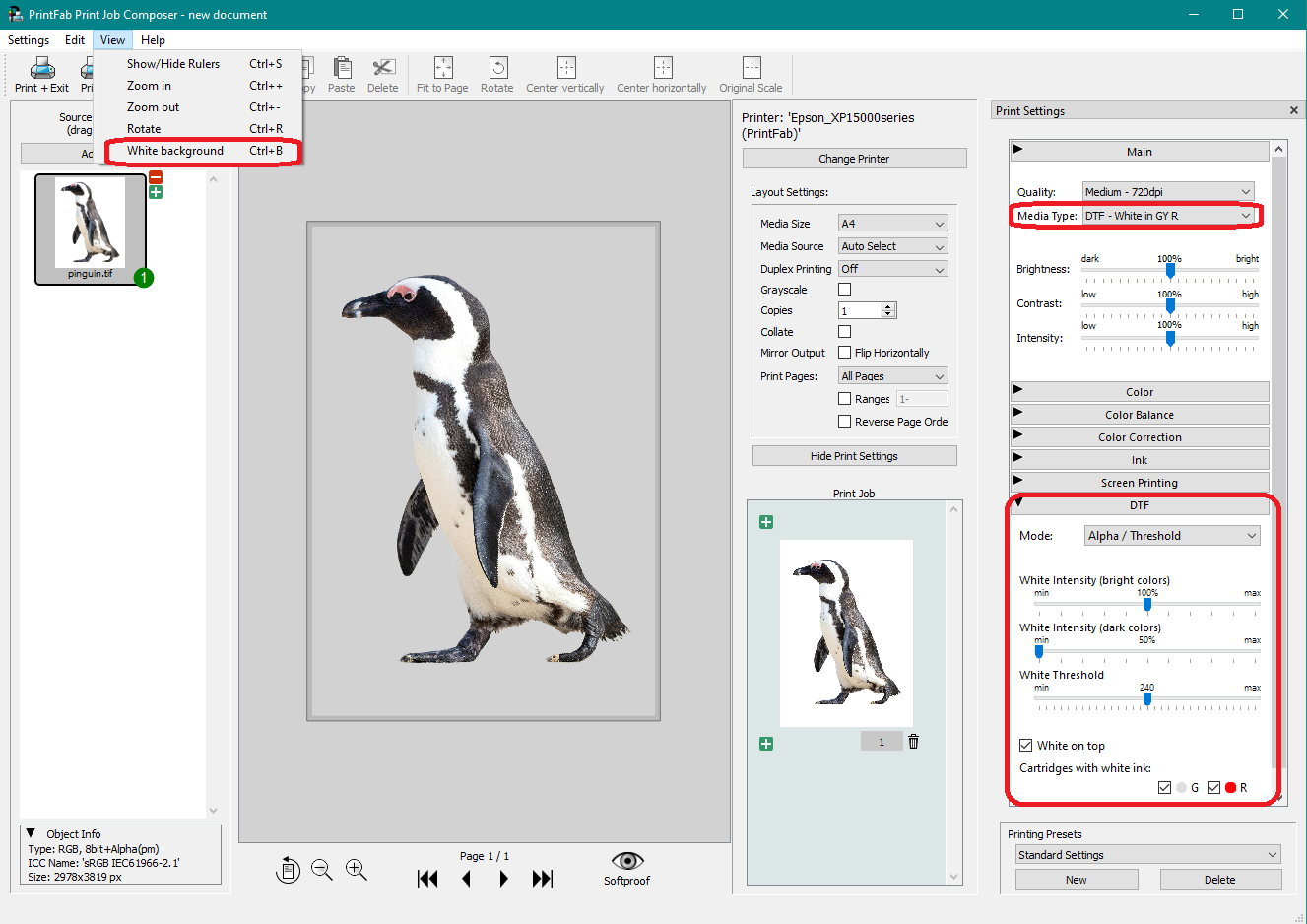1307x924 pixels.
Task: Change the Quality dropdown setting
Action: tap(1167, 191)
